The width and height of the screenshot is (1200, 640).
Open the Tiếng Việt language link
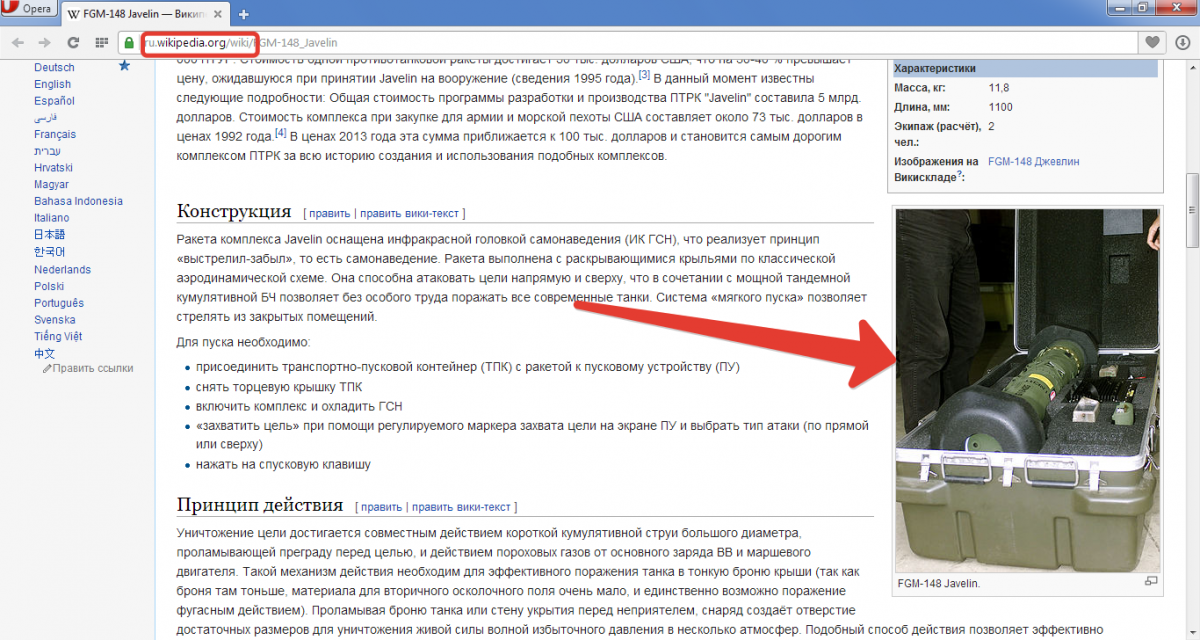click(x=58, y=336)
